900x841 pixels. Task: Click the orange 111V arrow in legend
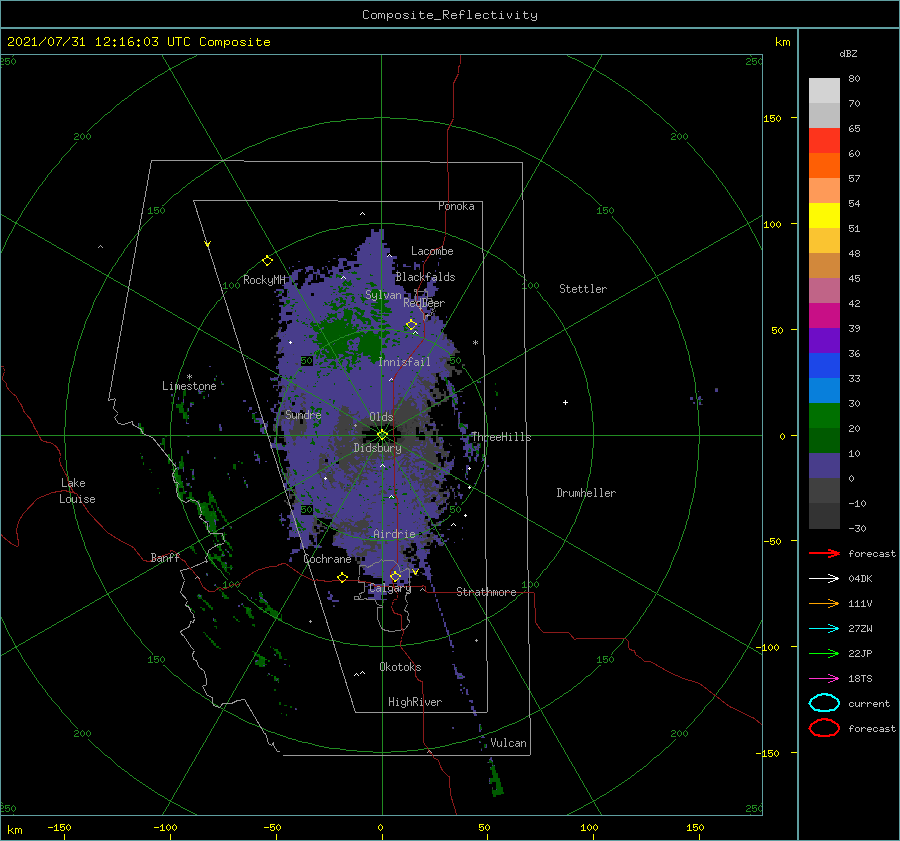[x=824, y=603]
